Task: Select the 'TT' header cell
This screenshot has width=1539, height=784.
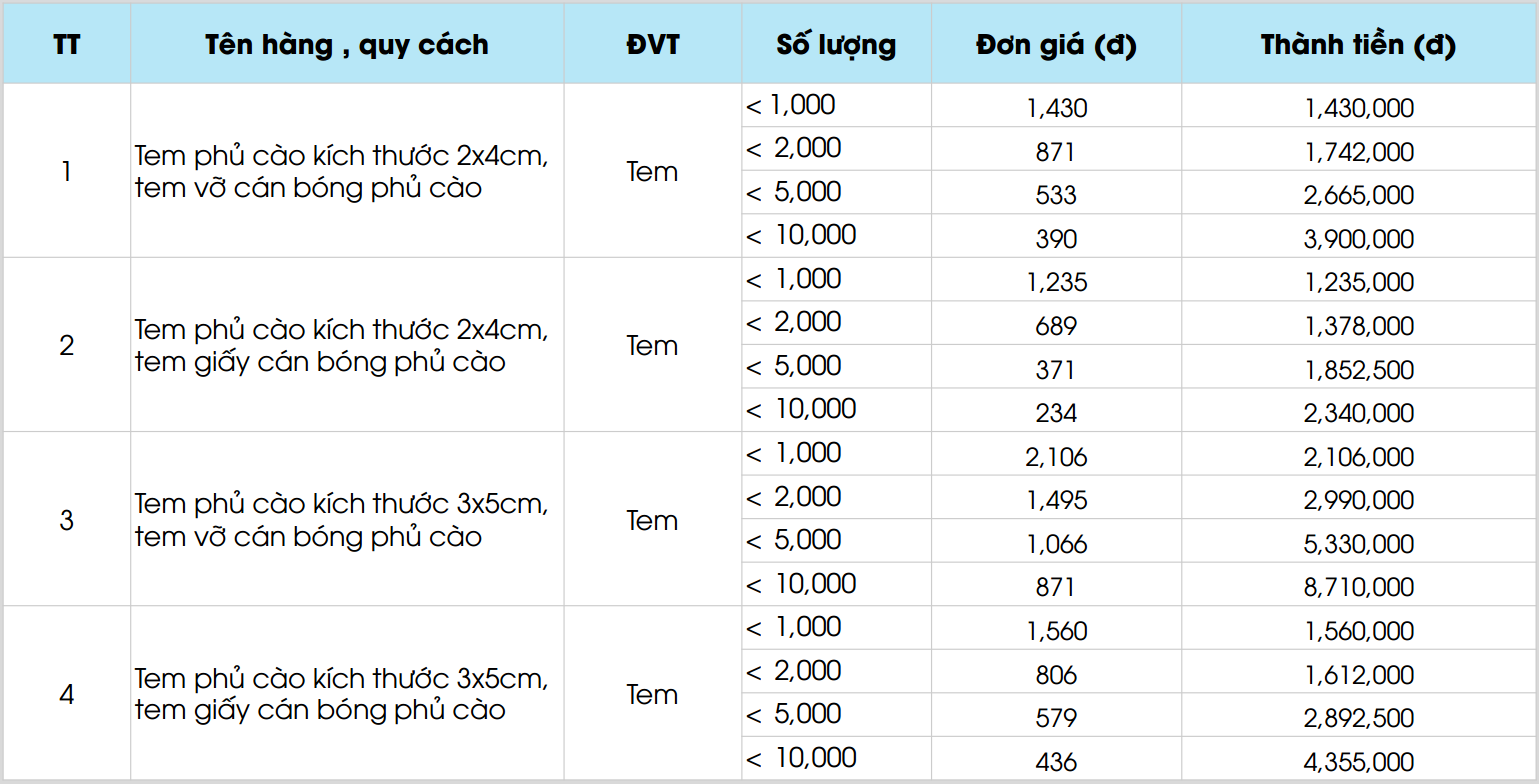Action: point(67,44)
